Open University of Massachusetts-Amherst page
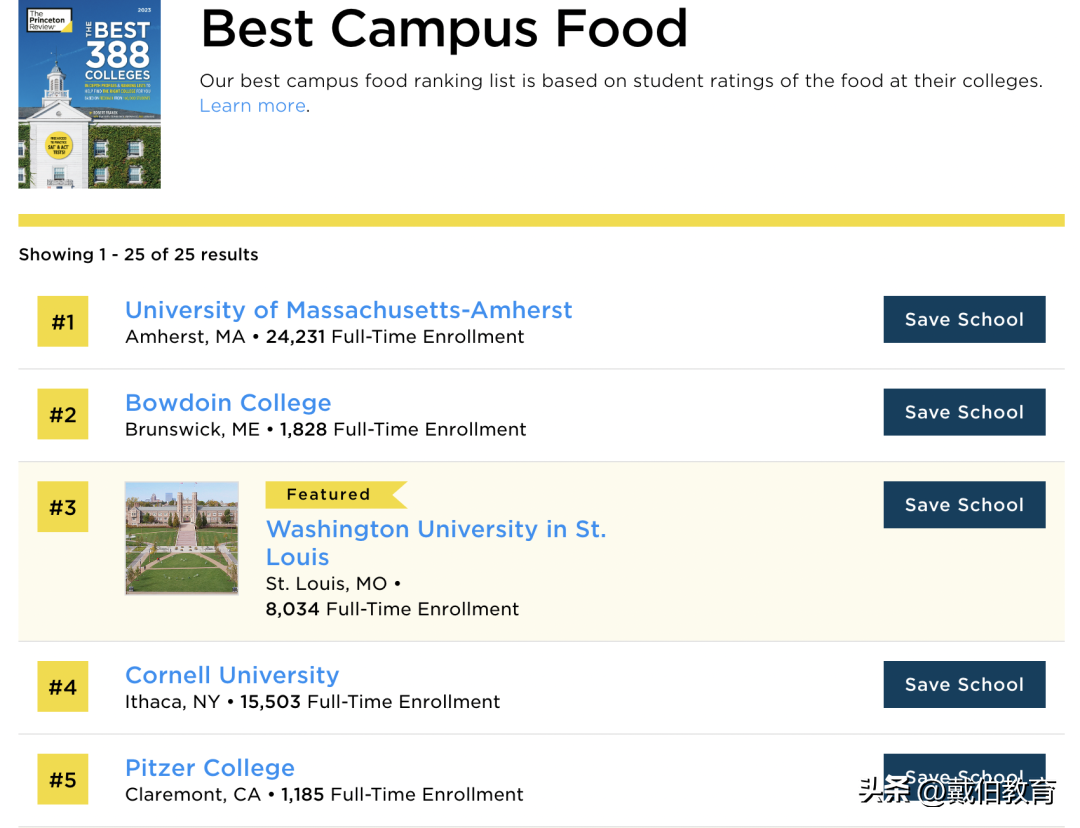This screenshot has height=828, width=1080. (x=348, y=310)
